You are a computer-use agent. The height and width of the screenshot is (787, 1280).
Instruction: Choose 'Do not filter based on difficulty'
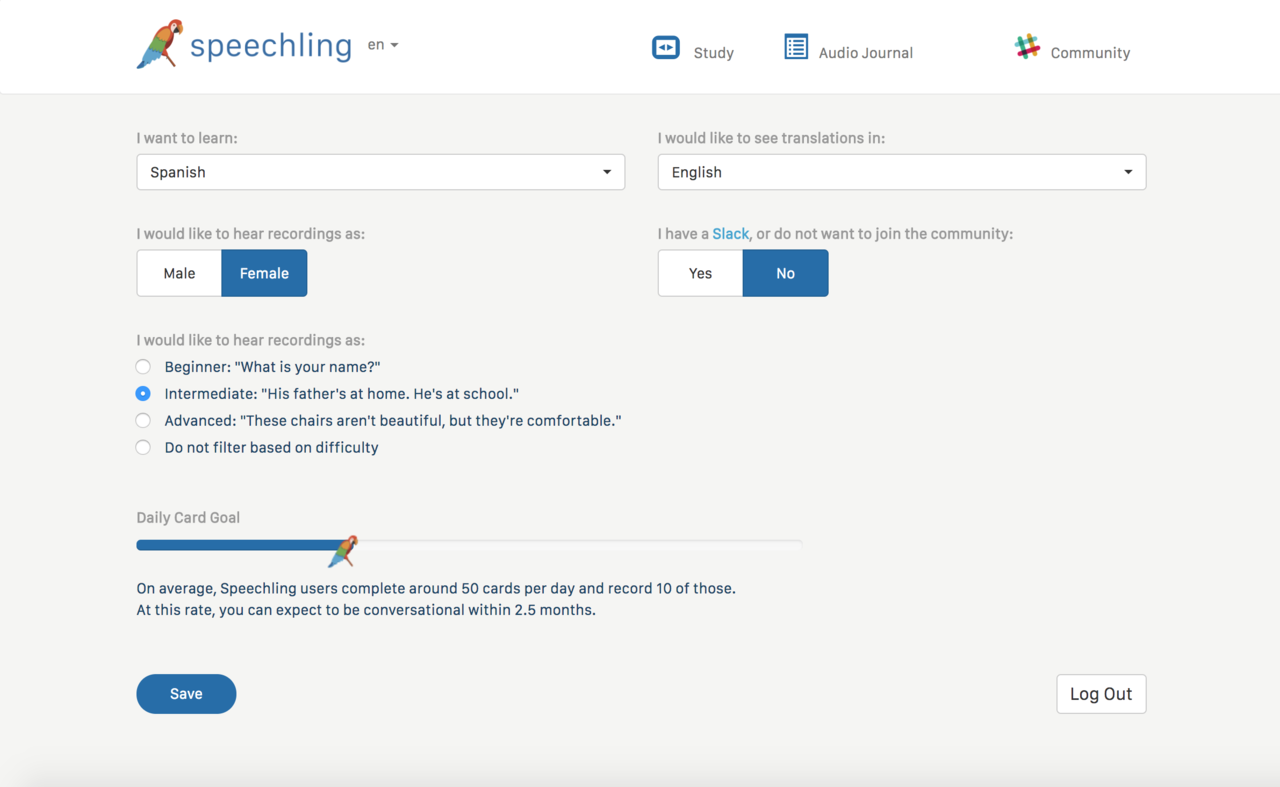coord(144,448)
